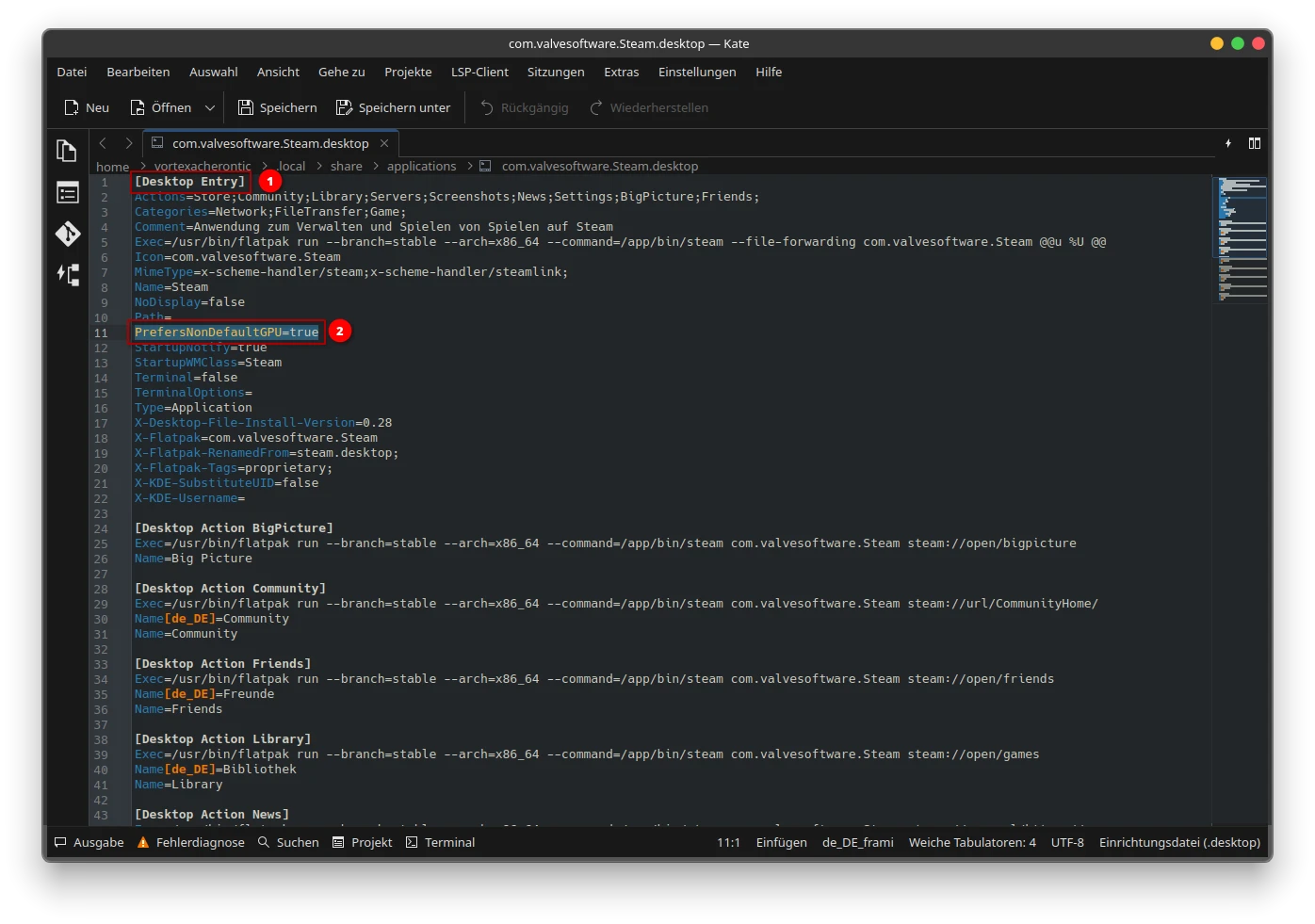Open the Auswahl menu
The image size is (1315, 924).
(x=214, y=72)
